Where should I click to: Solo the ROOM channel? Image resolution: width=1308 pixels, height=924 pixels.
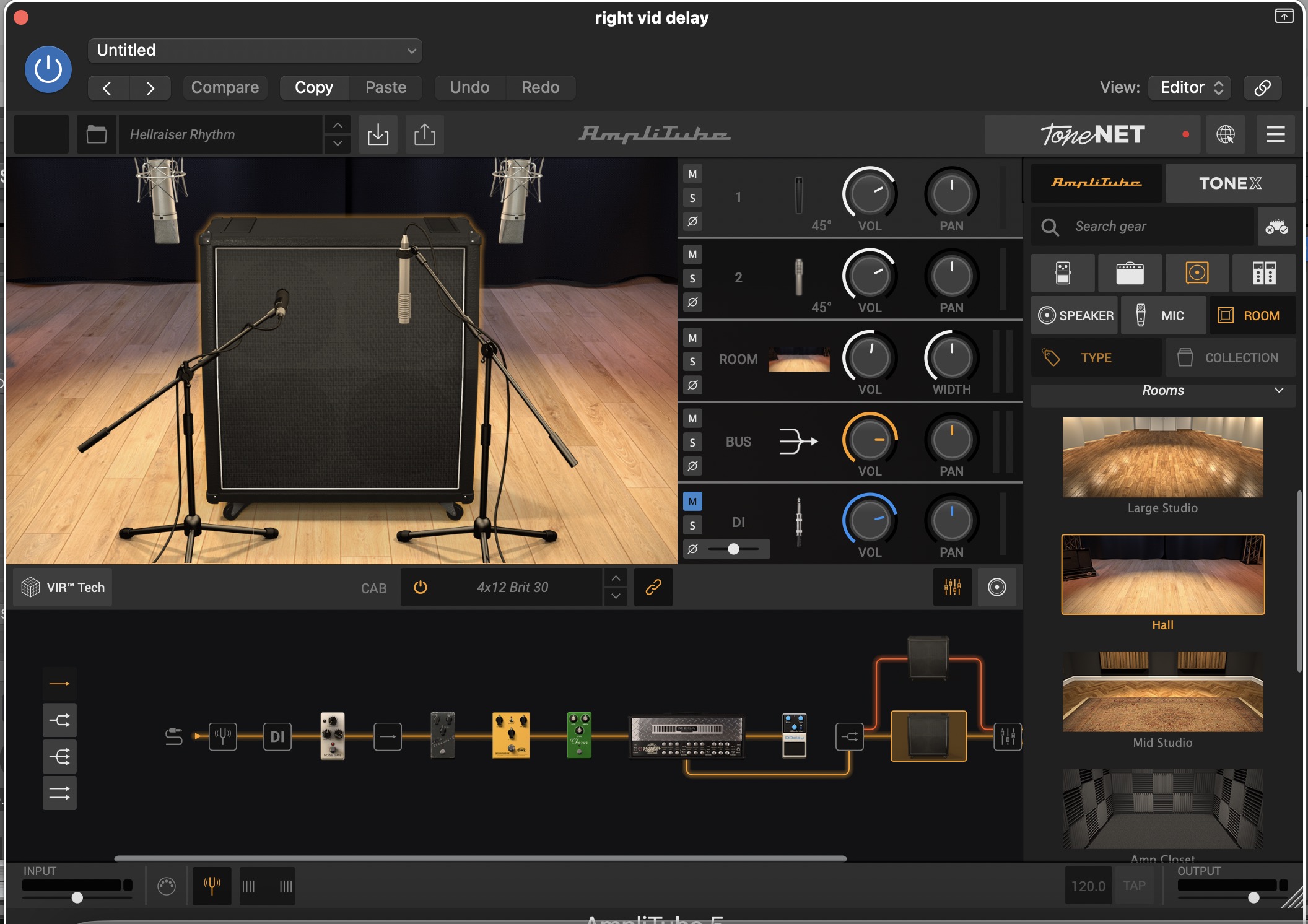coord(692,362)
